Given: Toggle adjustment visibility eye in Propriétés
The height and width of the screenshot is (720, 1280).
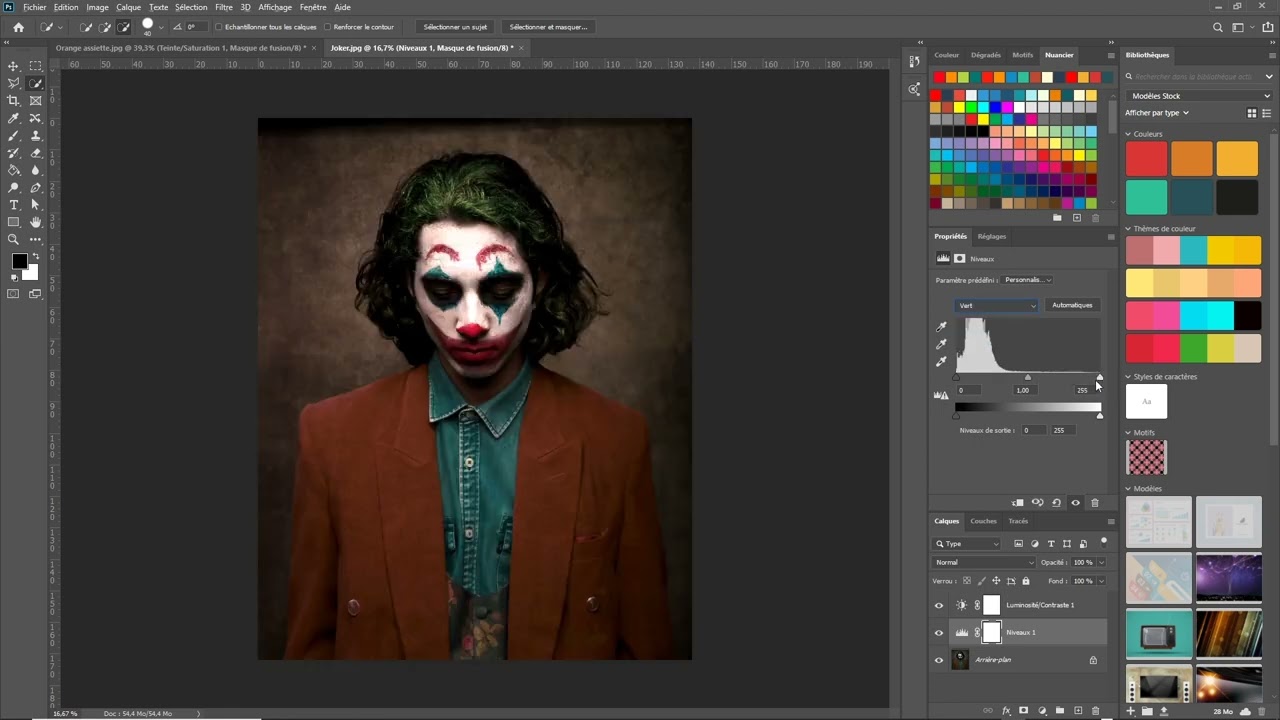Looking at the screenshot, I should [1075, 503].
